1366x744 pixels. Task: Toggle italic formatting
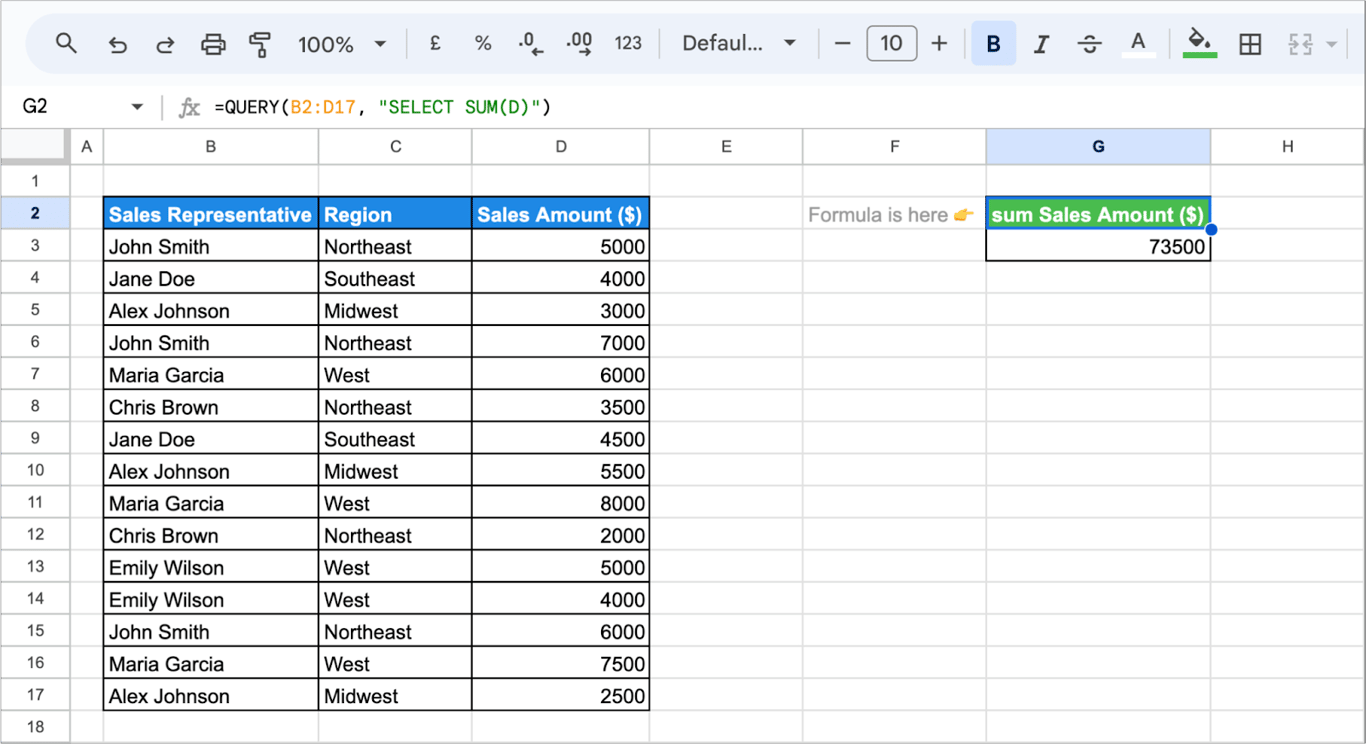pos(1041,44)
